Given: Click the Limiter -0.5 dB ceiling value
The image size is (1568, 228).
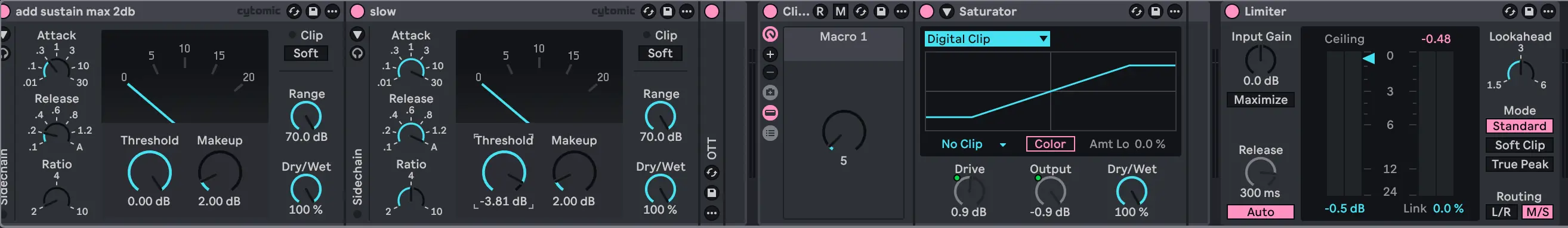Looking at the screenshot, I should 1344,208.
